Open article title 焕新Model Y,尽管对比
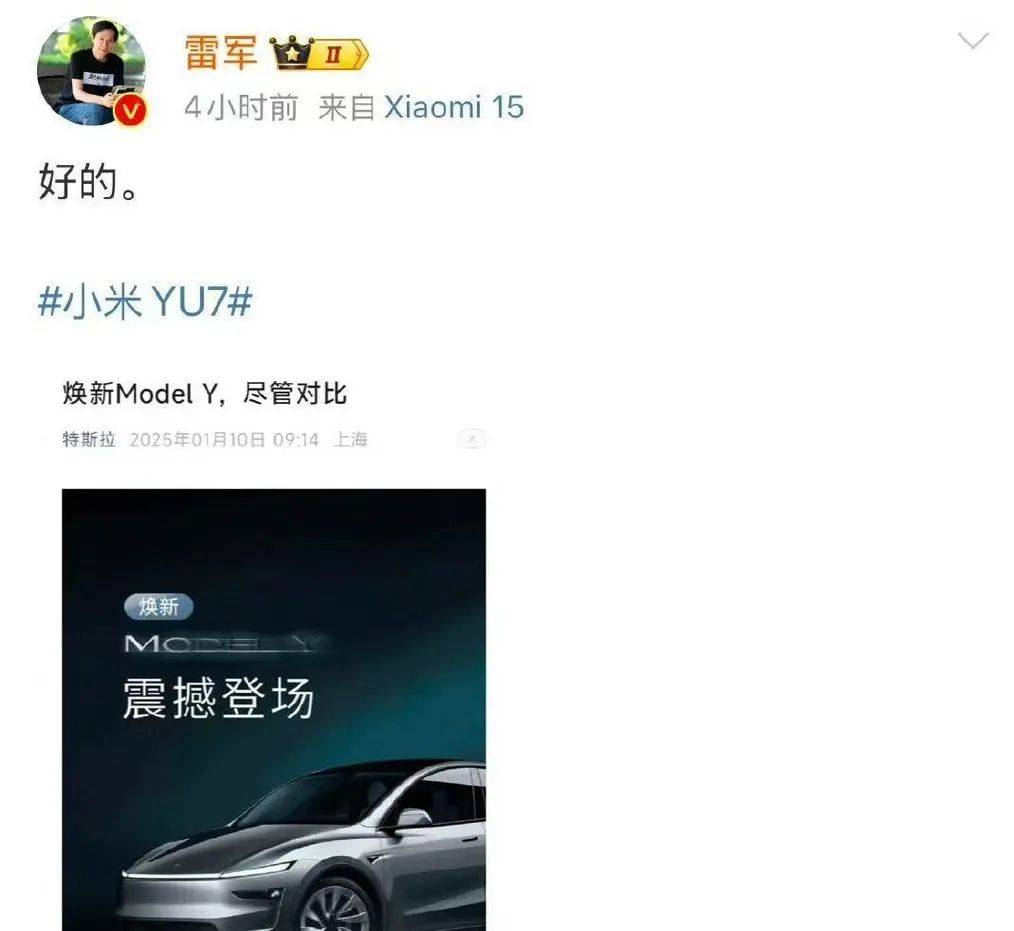 pos(205,393)
